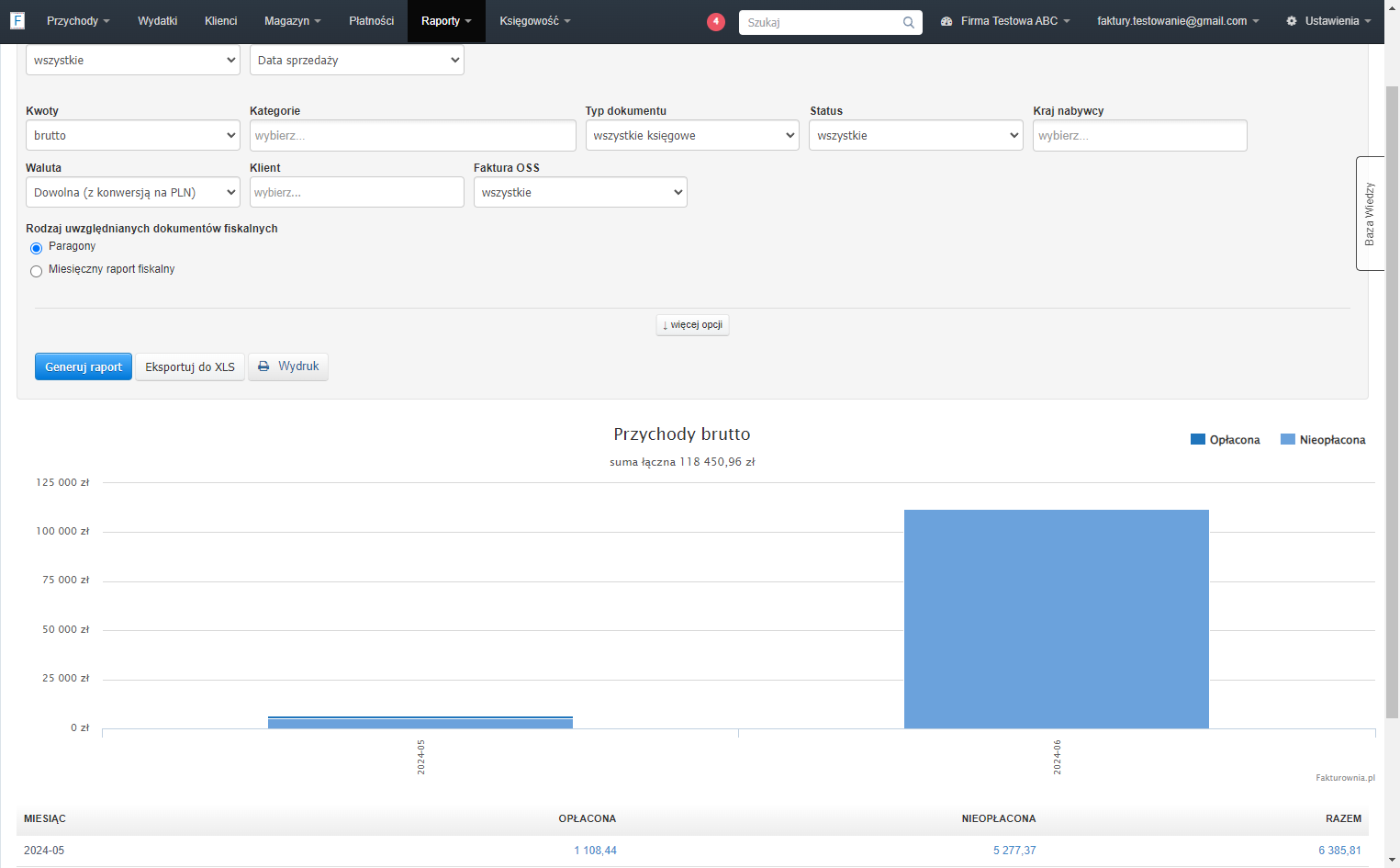Open the Faktura OSS dropdown

pyautogui.click(x=580, y=192)
